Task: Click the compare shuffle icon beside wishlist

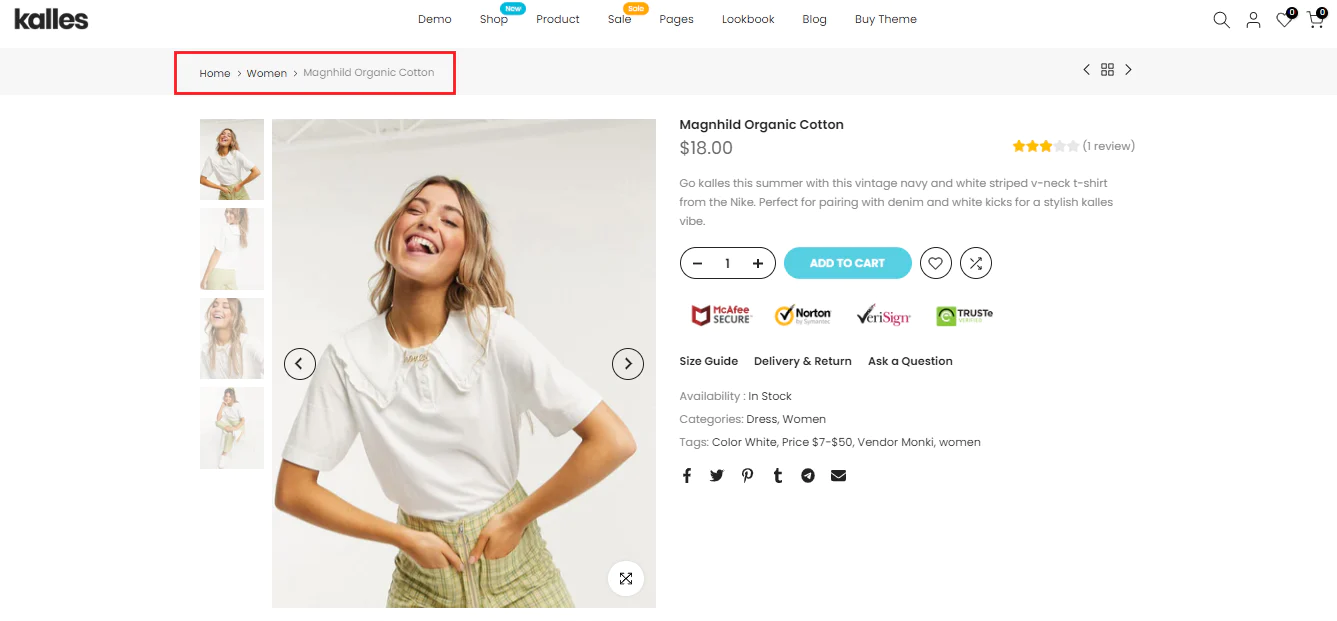Action: click(x=975, y=263)
